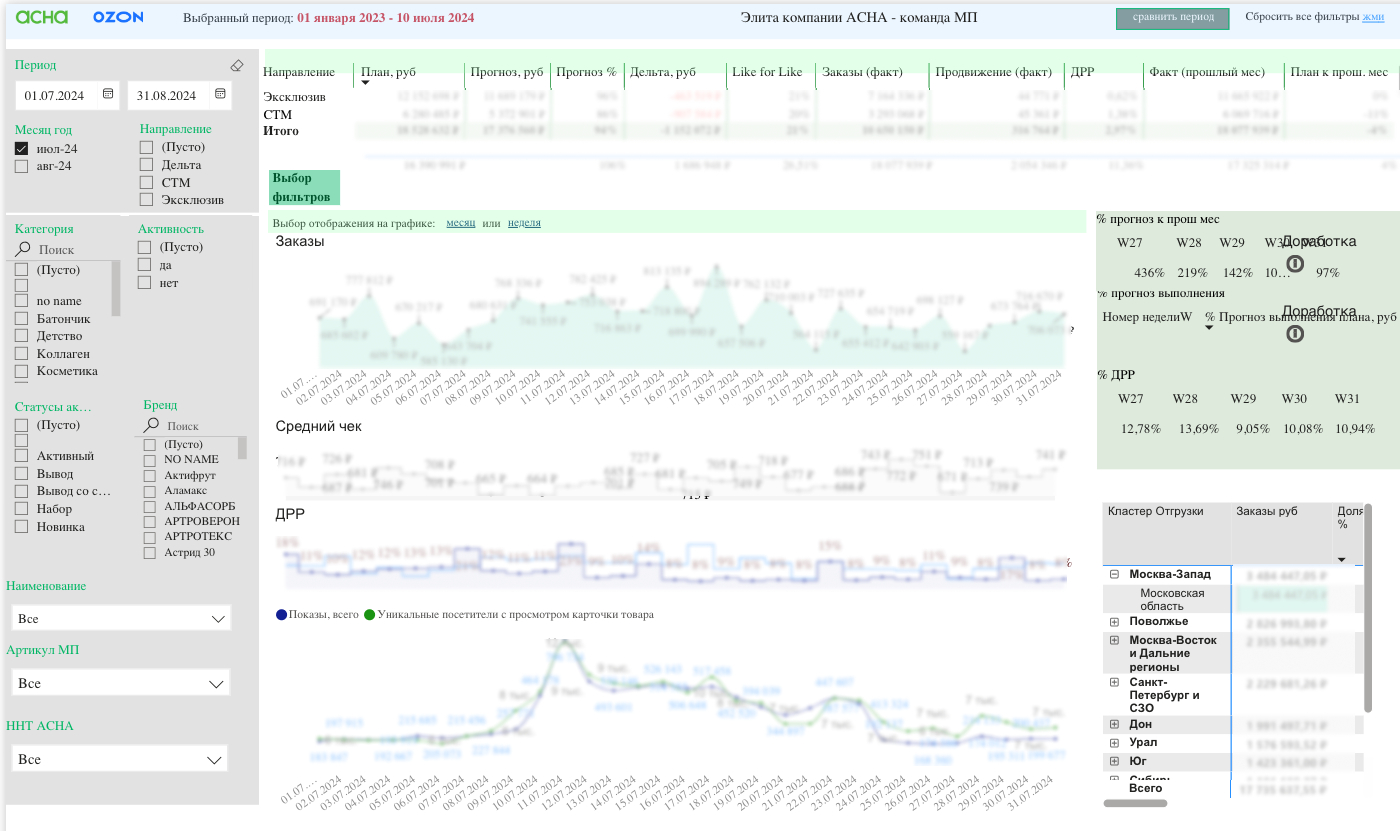The image size is (1400, 831).
Task: Switch chart display to месяц
Action: click(x=460, y=223)
